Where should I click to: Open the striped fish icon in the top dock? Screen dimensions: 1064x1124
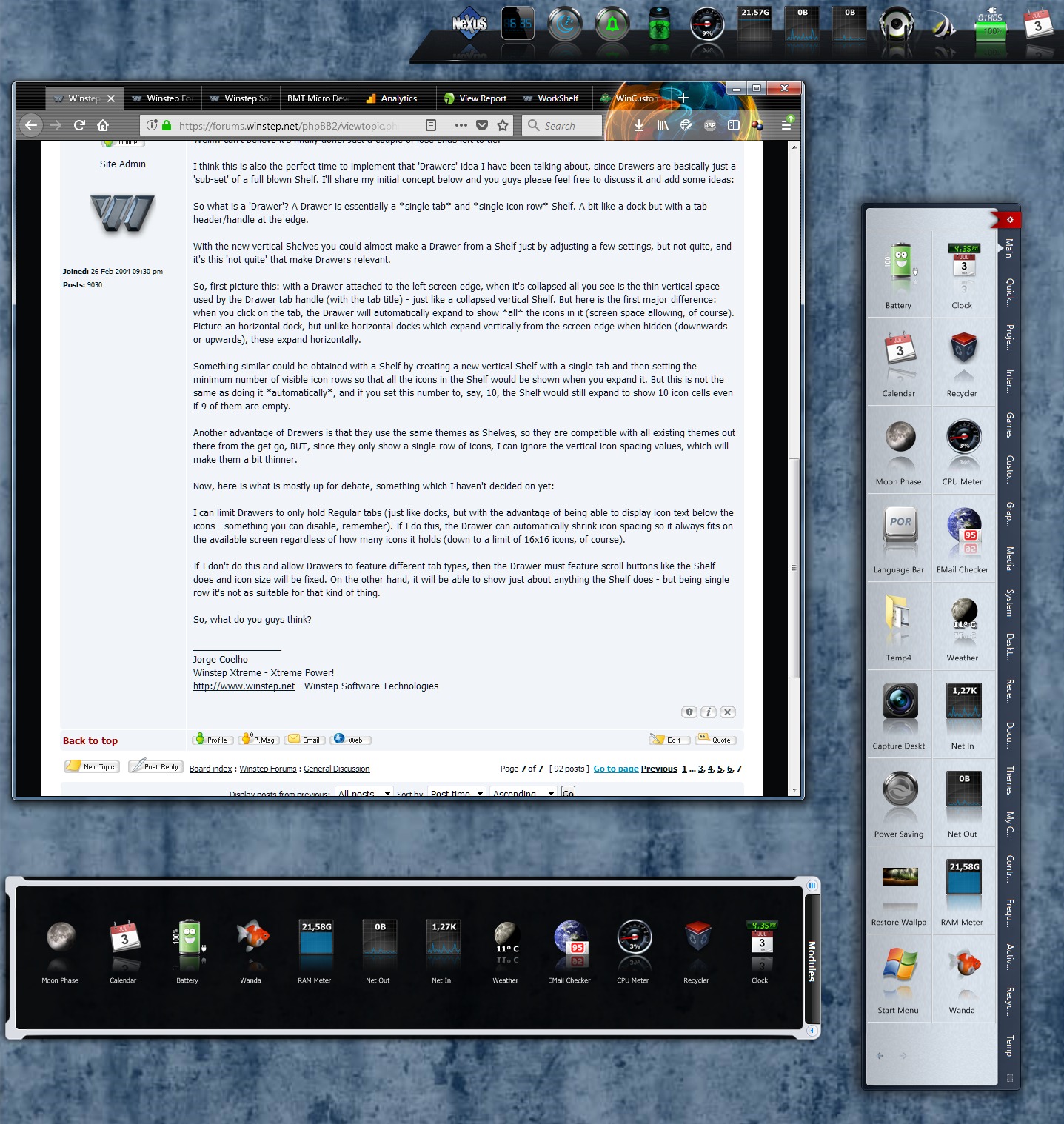pos(943,24)
